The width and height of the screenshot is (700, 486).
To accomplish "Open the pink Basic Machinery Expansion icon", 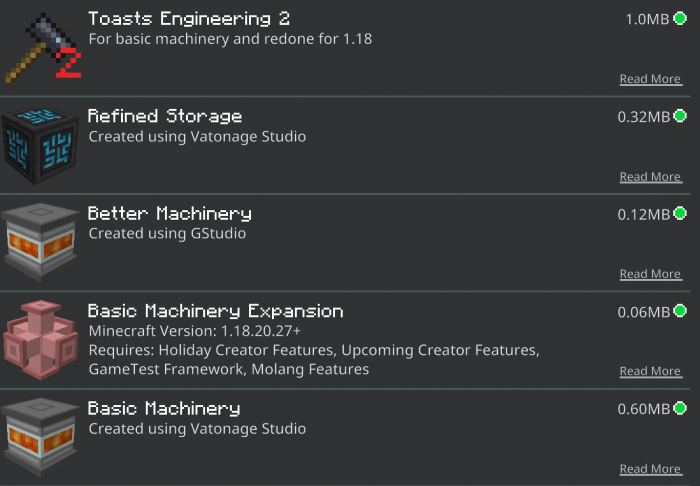I will tap(41, 340).
